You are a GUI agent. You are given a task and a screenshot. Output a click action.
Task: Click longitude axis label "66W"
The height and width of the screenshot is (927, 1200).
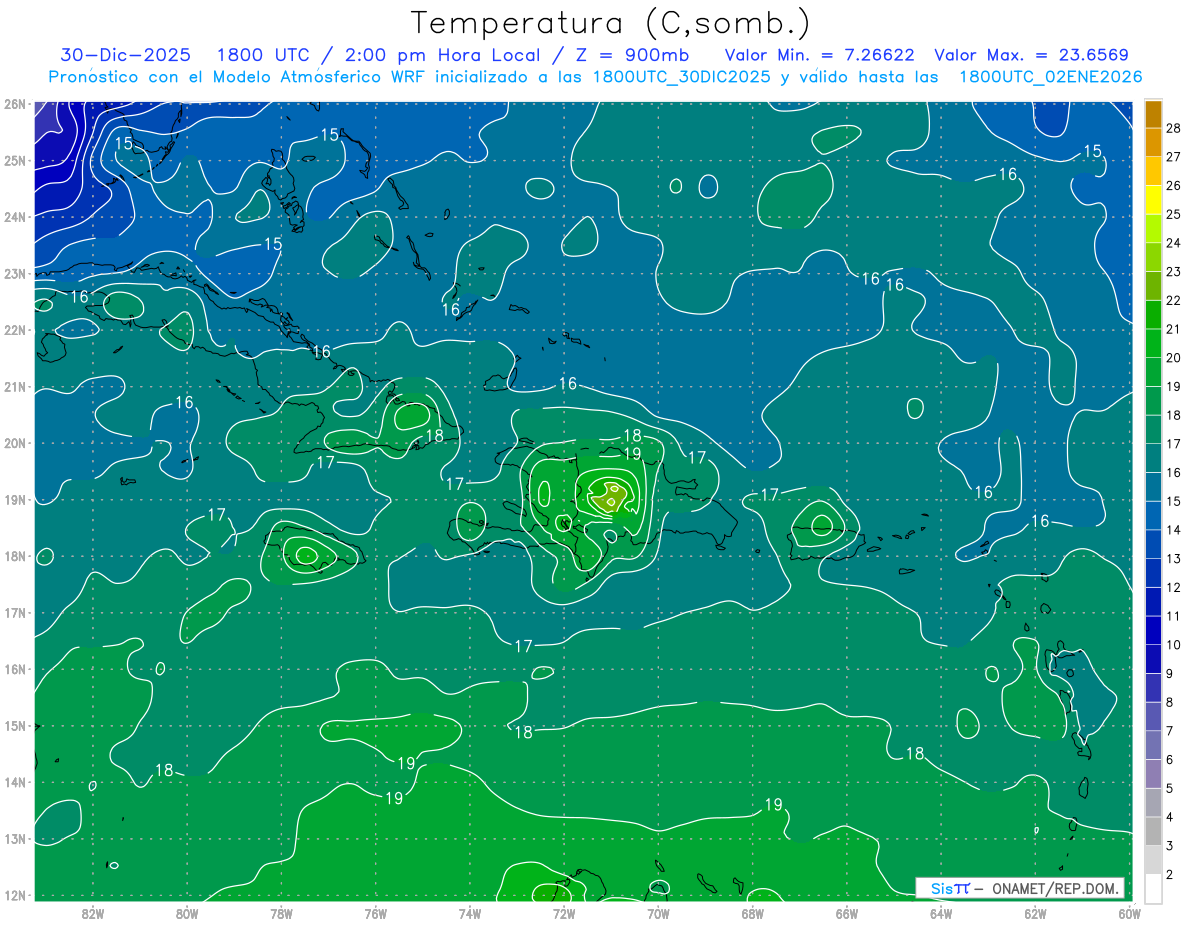point(847,914)
